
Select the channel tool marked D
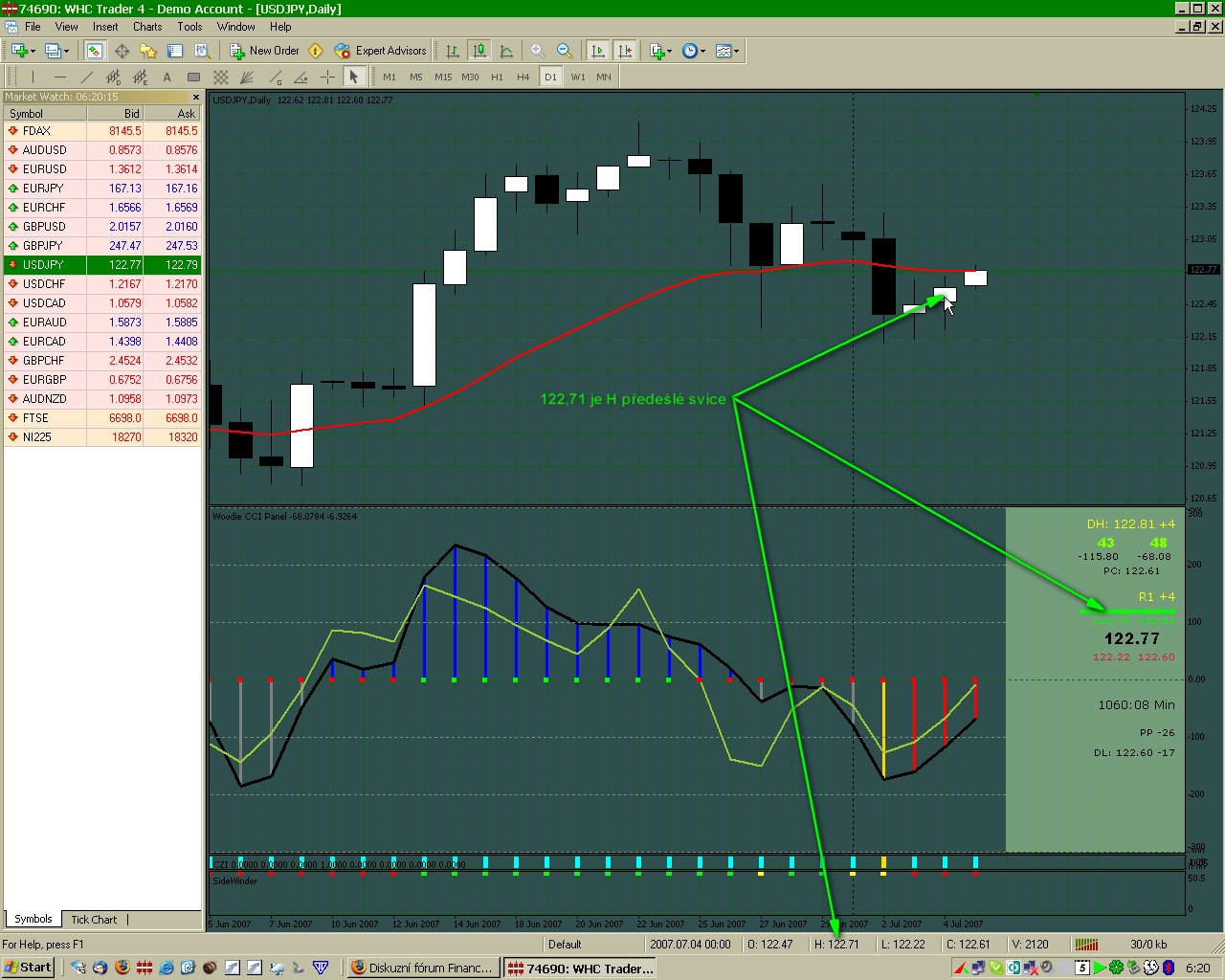[113, 77]
